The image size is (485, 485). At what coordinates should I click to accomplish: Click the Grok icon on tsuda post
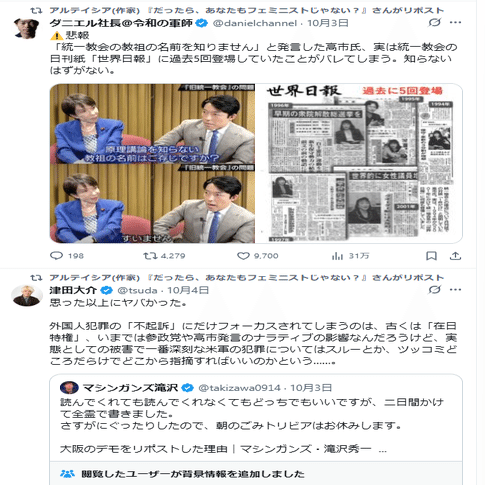pyautogui.click(x=435, y=290)
